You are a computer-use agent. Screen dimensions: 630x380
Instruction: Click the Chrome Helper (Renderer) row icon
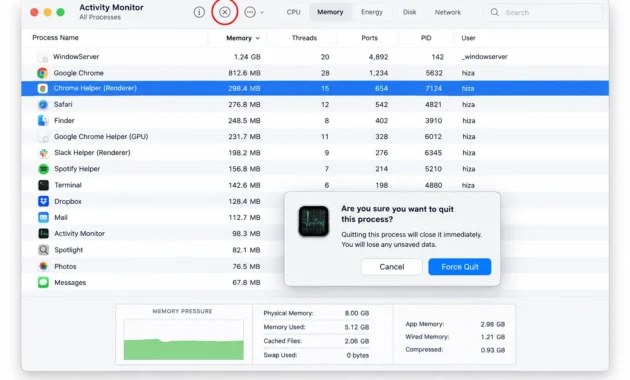click(x=43, y=88)
